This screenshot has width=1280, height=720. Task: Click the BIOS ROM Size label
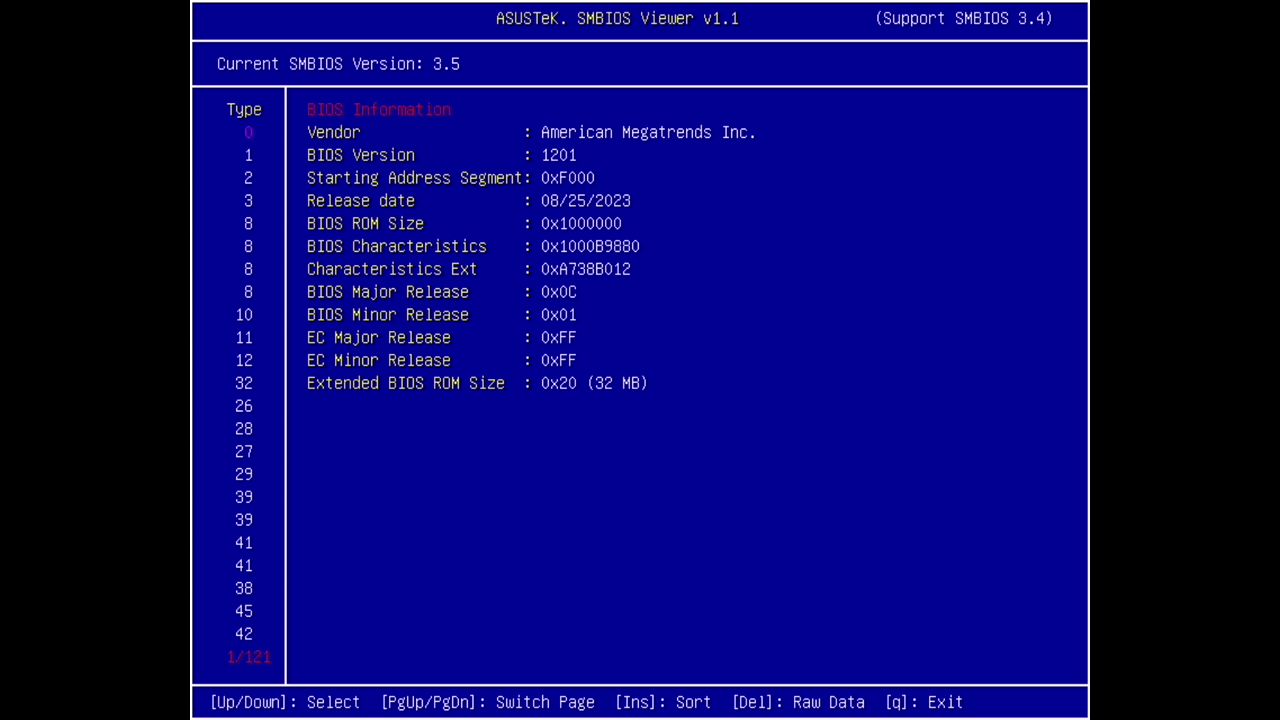coord(365,224)
